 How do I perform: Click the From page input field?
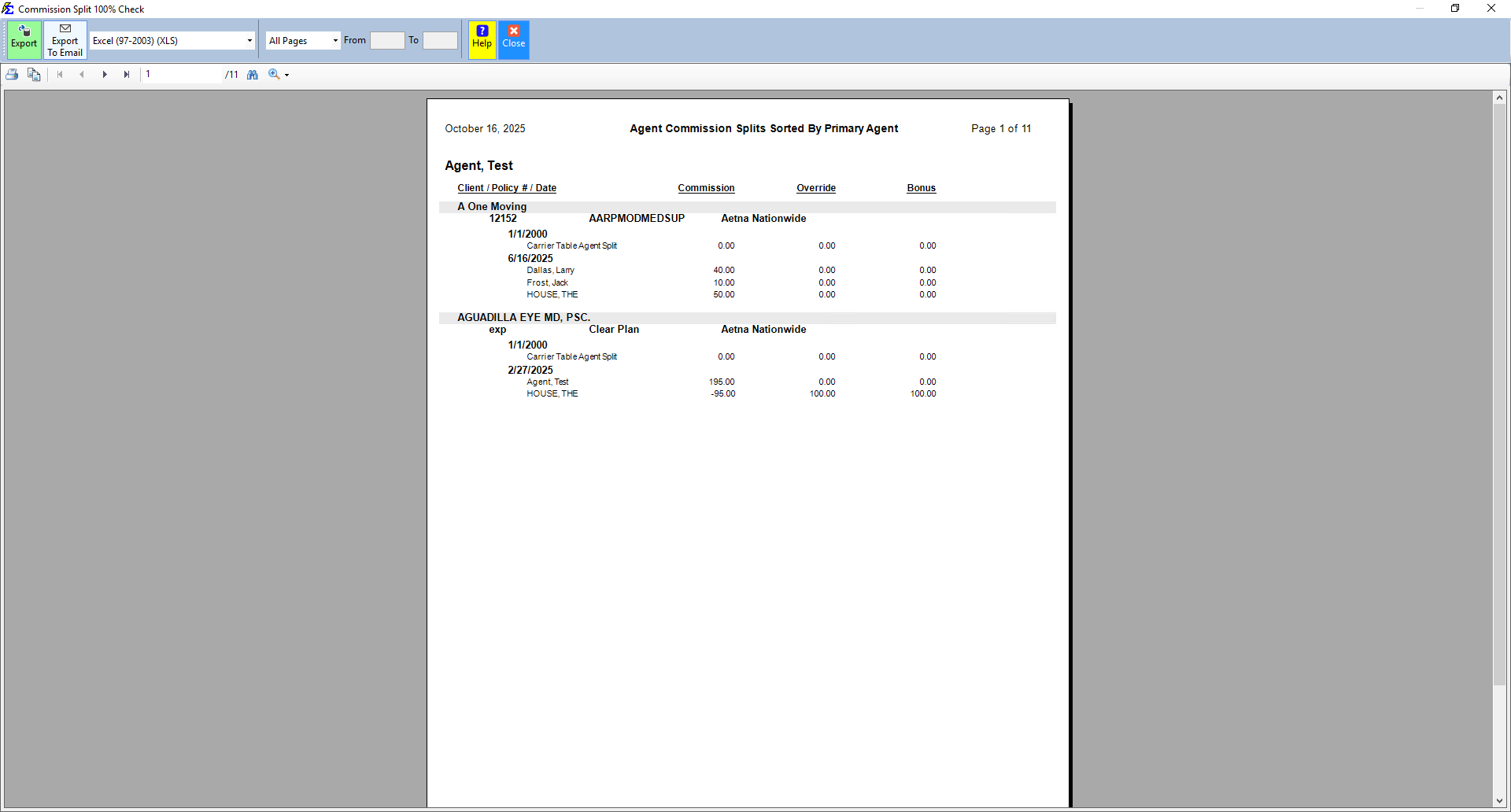pyautogui.click(x=387, y=41)
